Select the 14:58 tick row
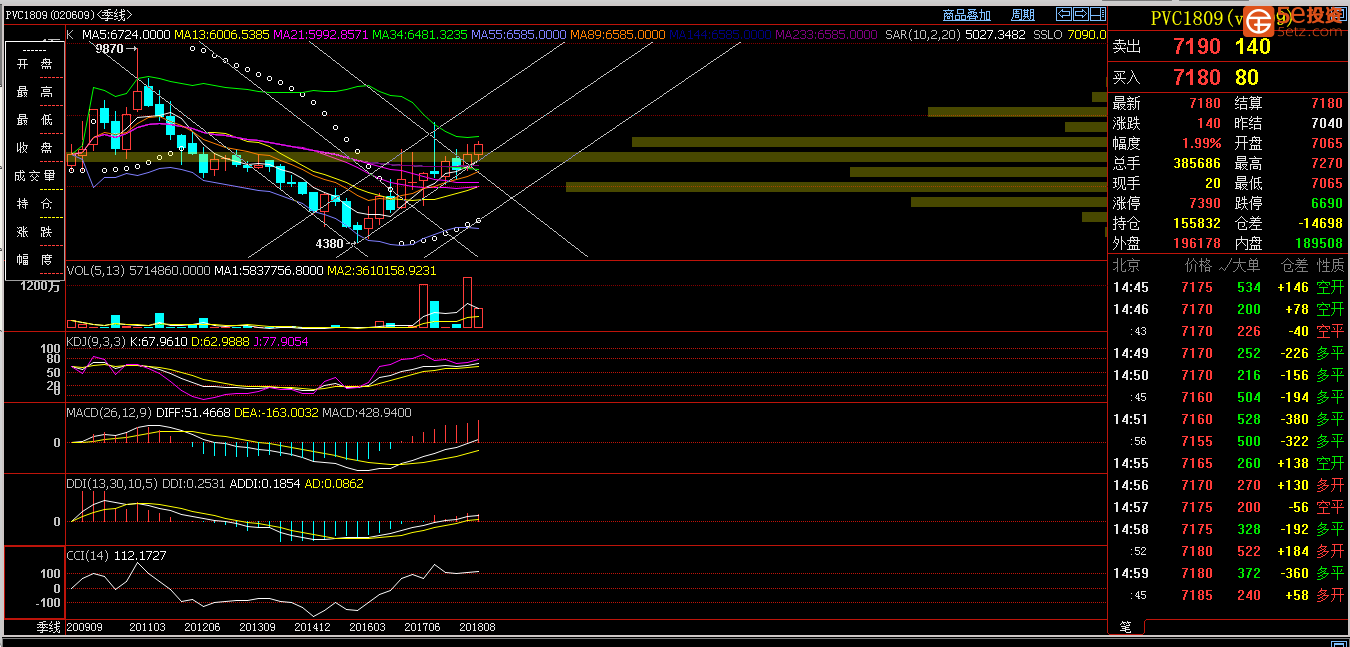Viewport: 1350px width, 647px height. click(x=1229, y=529)
